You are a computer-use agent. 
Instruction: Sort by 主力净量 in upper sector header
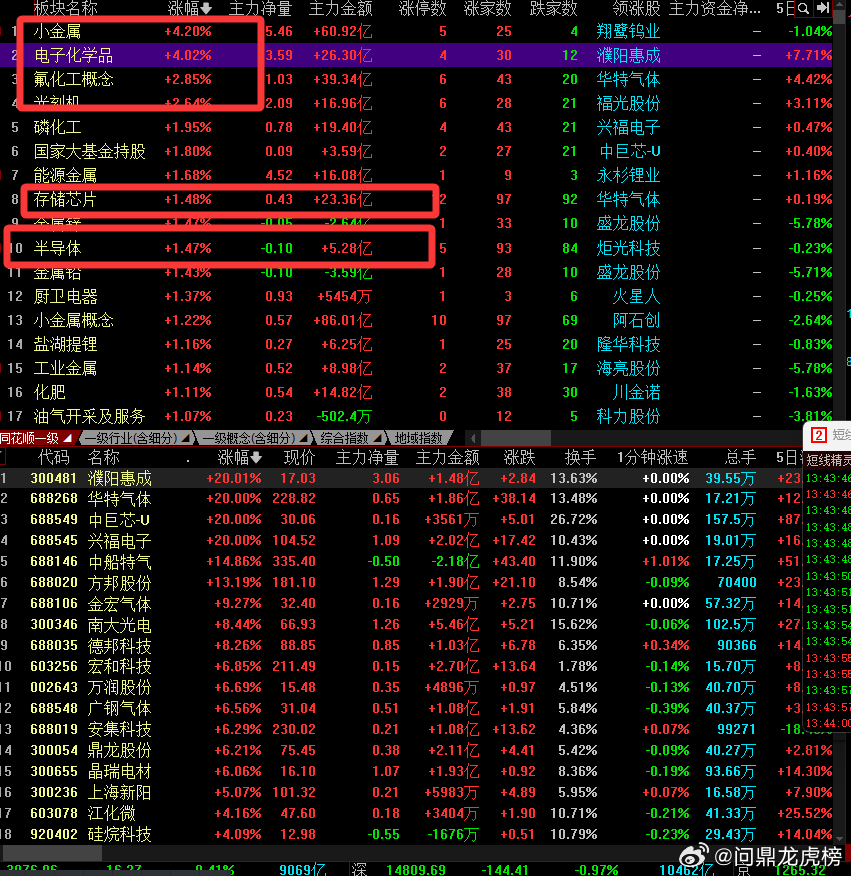coord(260,8)
